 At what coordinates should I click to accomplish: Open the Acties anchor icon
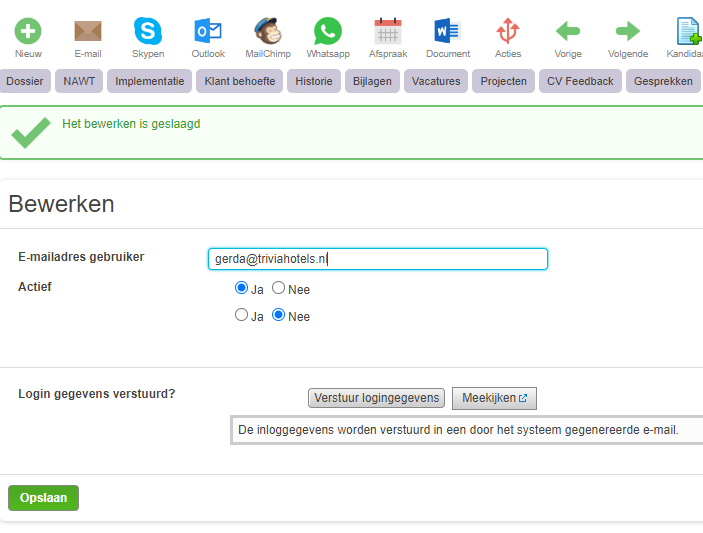pos(508,31)
